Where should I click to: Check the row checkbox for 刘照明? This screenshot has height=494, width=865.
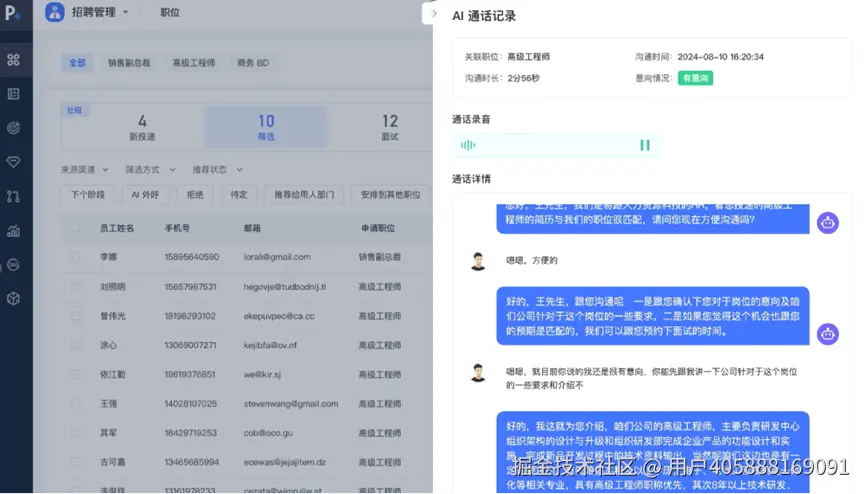75,286
